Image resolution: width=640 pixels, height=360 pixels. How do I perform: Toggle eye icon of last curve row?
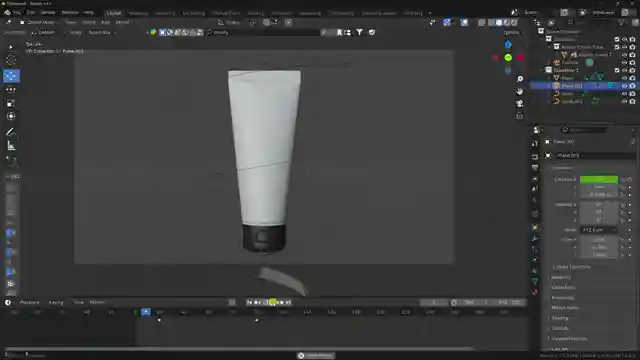624,101
